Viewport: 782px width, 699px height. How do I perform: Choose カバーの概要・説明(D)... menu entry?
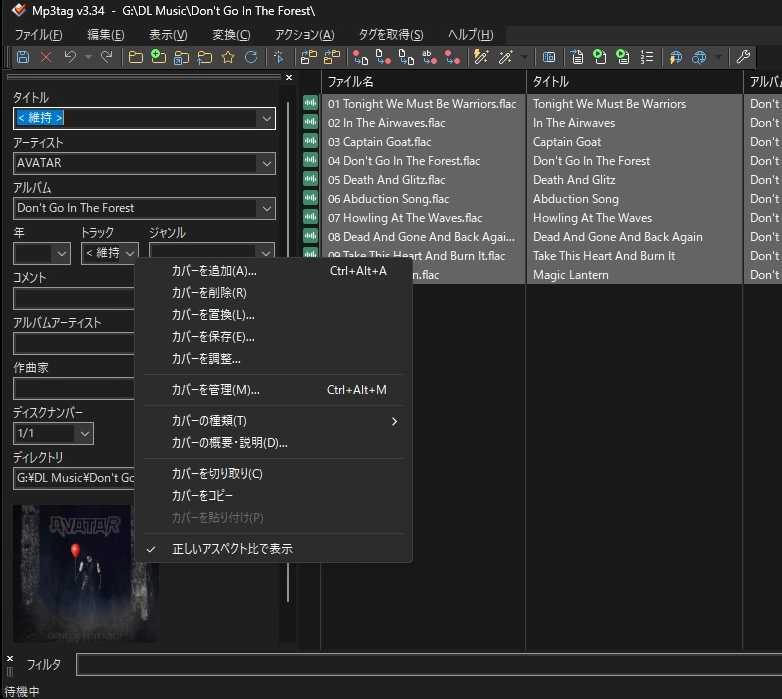[x=273, y=443]
